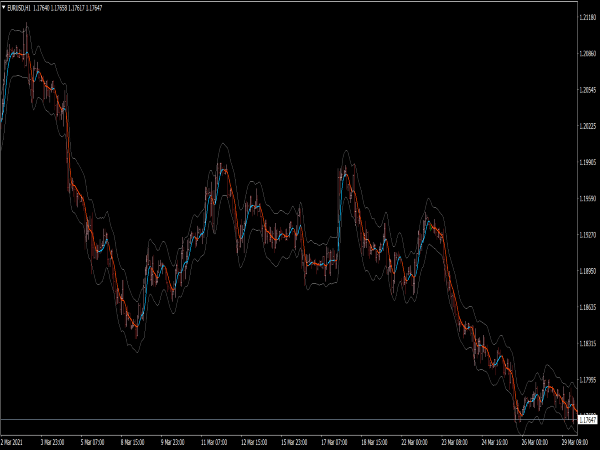Click the current price tag 1.17647
The width and height of the screenshot is (600, 450).
(587, 420)
